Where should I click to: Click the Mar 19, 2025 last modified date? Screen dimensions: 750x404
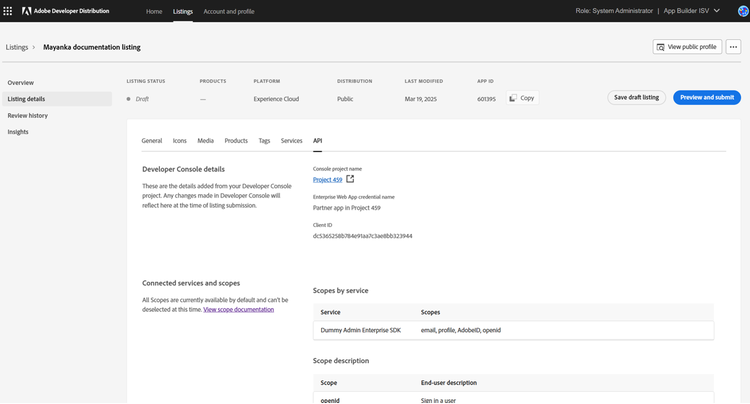point(420,99)
